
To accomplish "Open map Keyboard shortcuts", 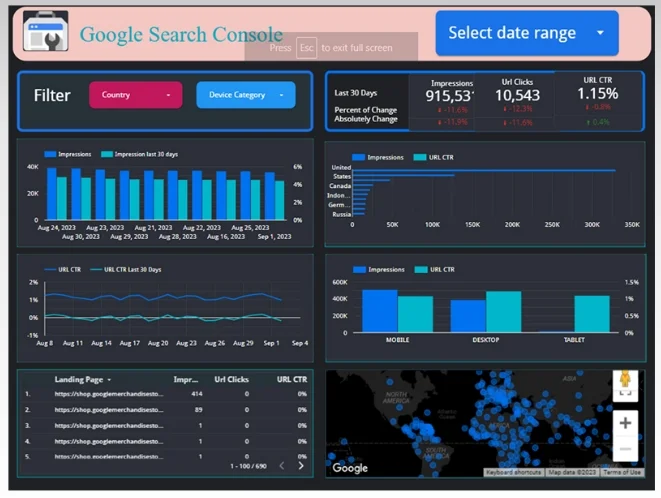I will [513, 472].
